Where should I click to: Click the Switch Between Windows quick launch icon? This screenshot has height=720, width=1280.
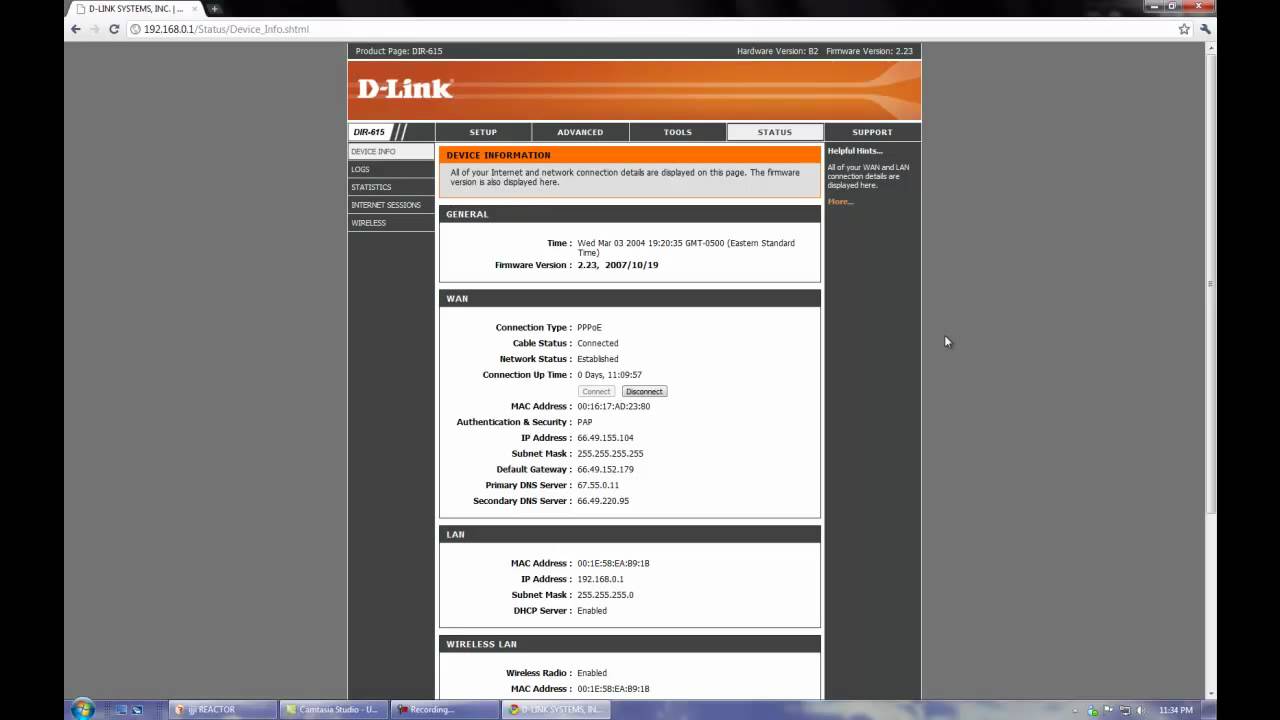point(138,710)
